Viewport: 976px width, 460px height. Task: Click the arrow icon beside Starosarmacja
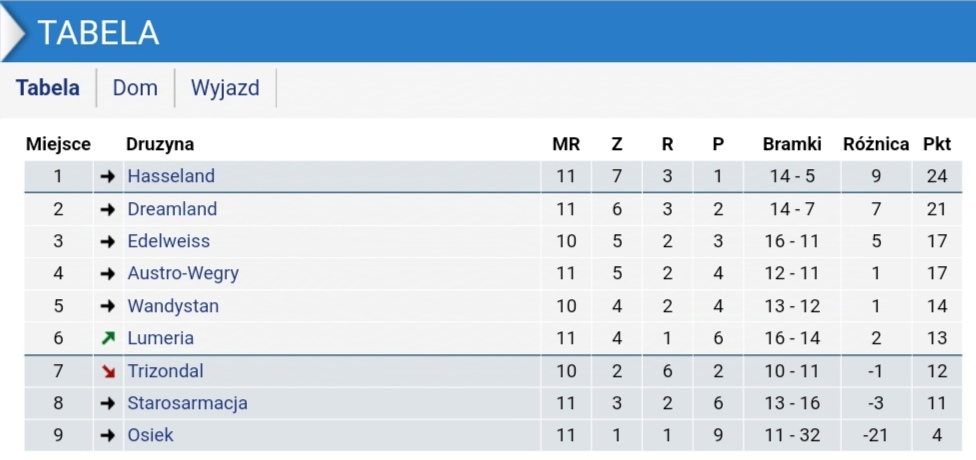[108, 403]
